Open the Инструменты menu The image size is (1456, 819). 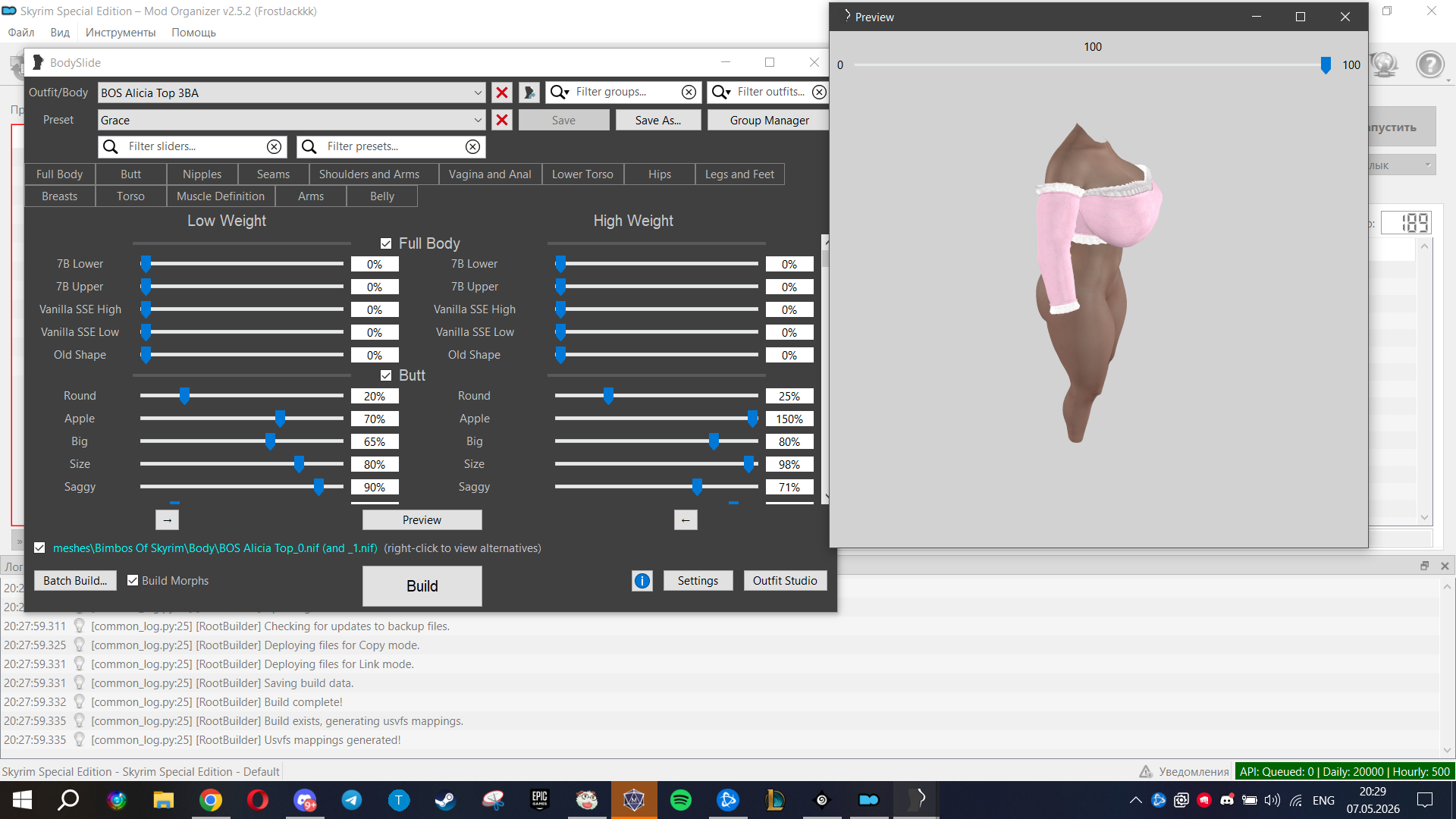121,33
